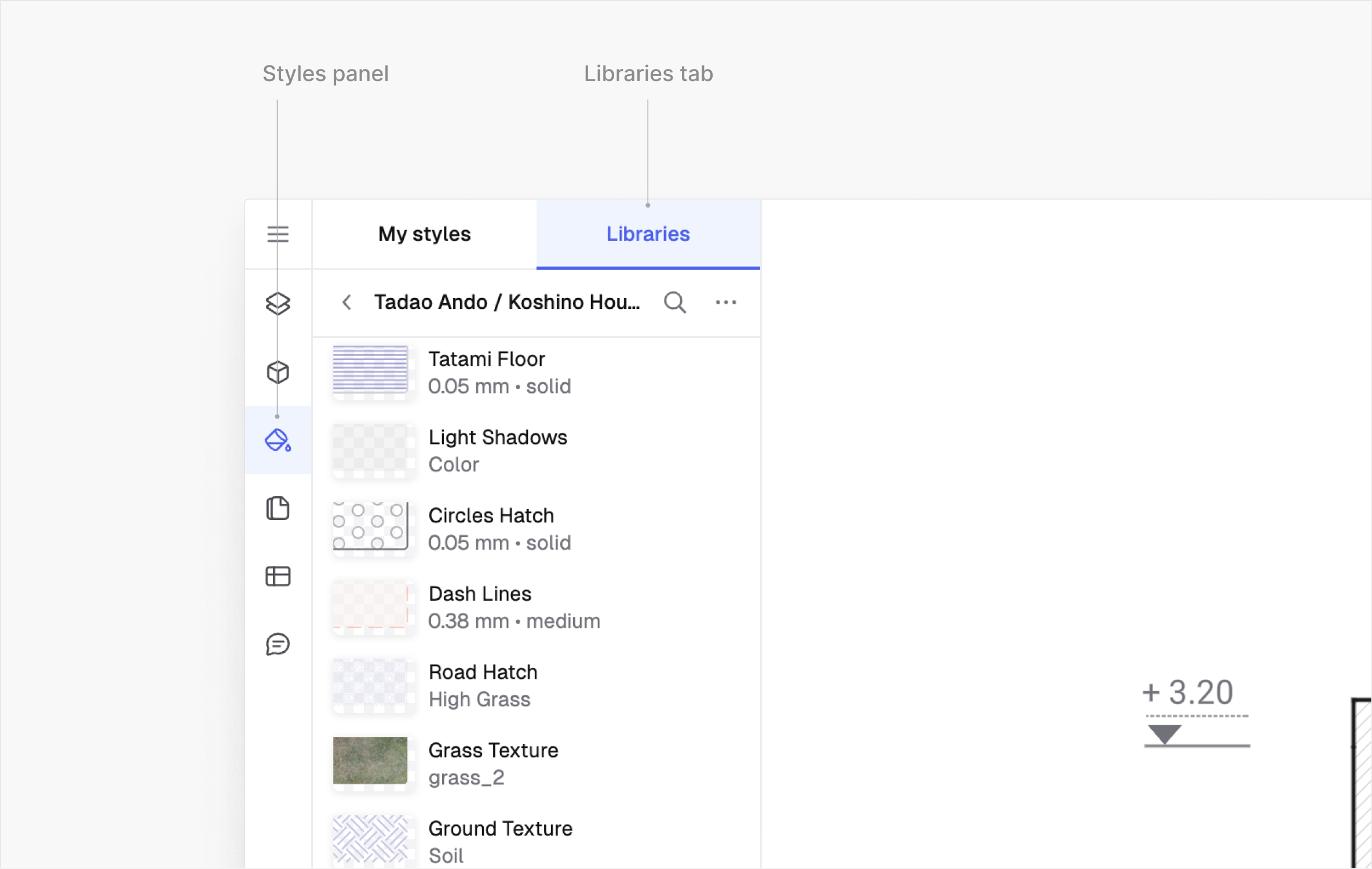Go back with the chevron arrow
1372x869 pixels.
(346, 303)
